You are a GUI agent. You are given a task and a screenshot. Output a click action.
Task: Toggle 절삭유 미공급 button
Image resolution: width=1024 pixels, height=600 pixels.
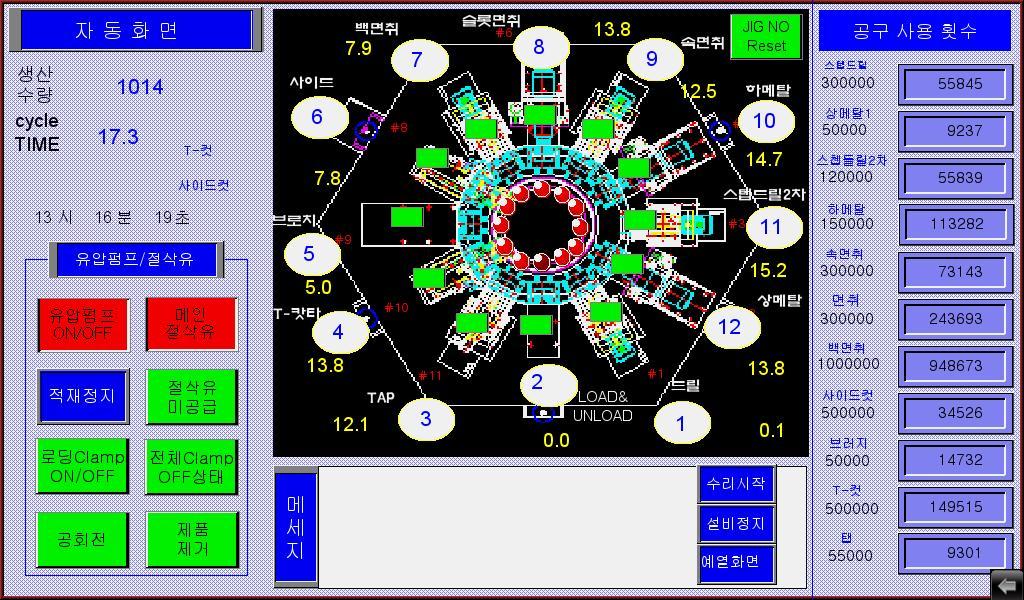click(191, 396)
